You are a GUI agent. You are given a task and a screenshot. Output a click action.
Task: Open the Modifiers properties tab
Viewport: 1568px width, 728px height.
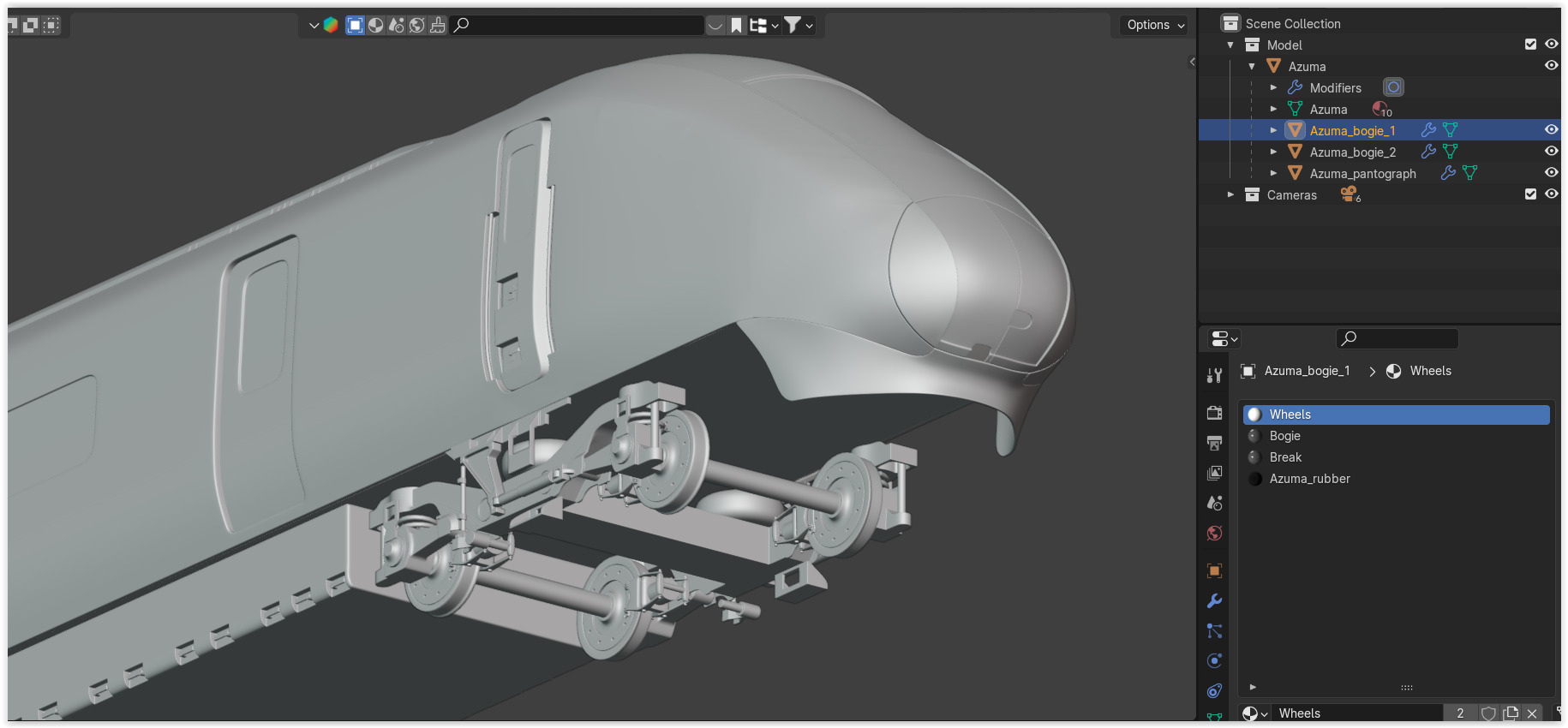(1214, 601)
